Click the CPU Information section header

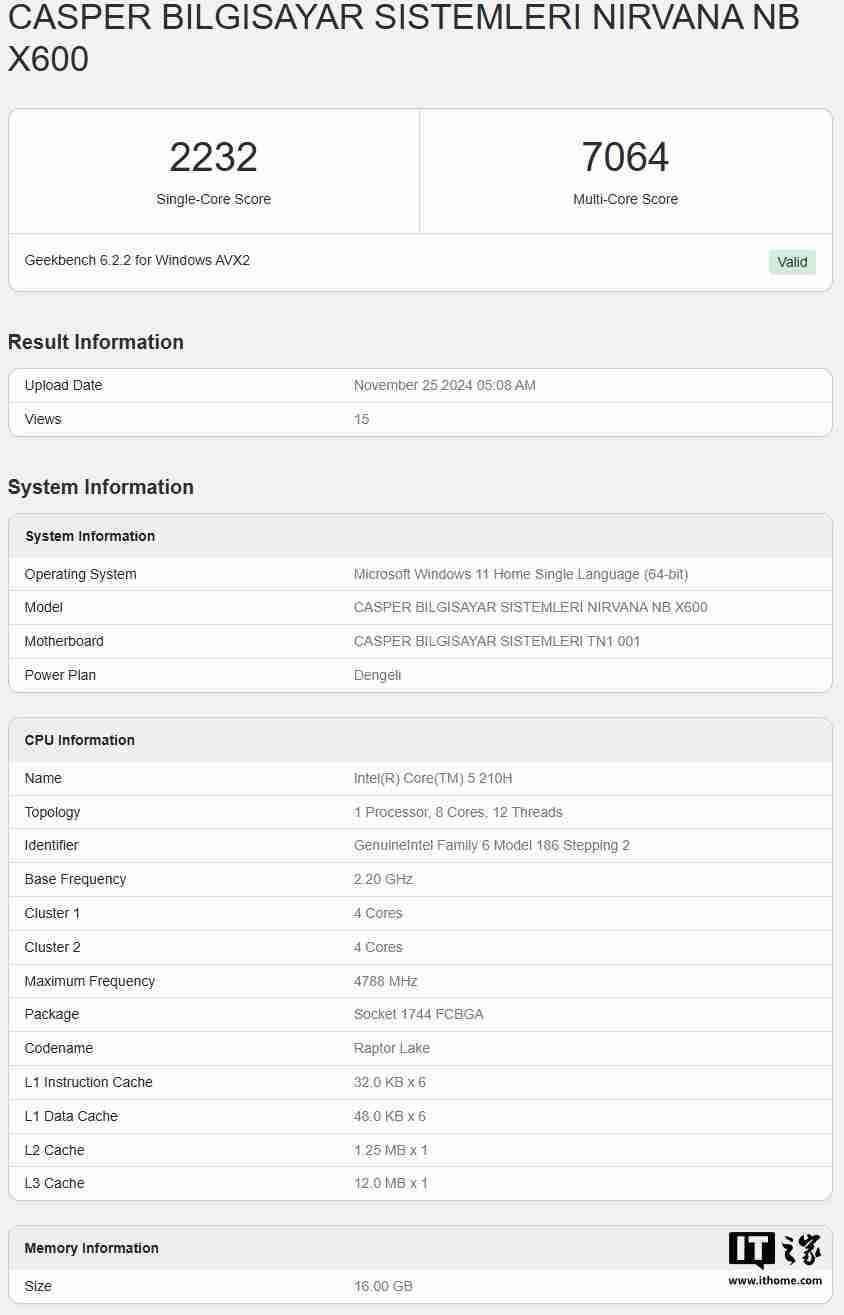click(x=79, y=740)
